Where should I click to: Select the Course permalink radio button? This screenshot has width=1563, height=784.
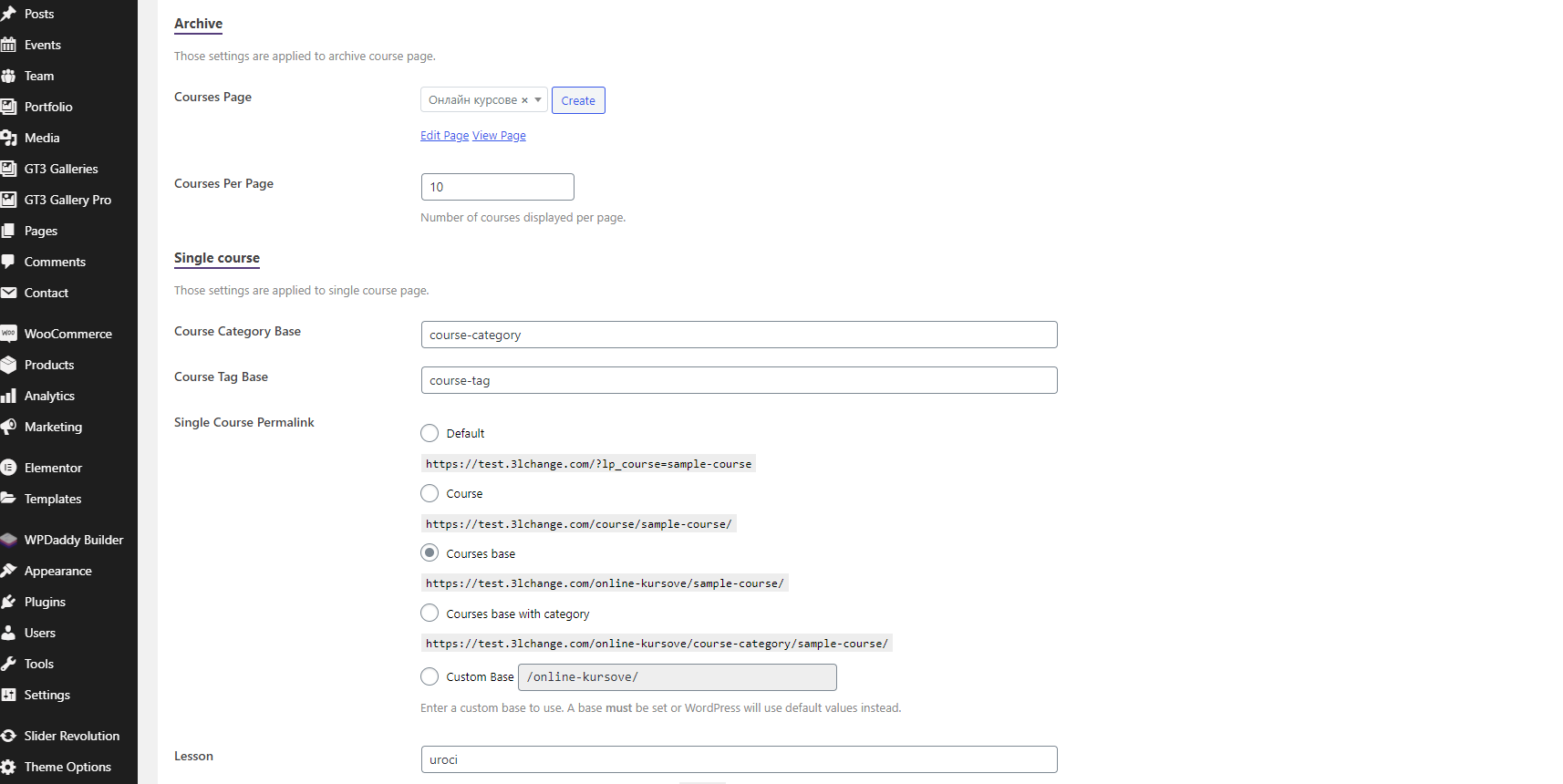coord(430,493)
